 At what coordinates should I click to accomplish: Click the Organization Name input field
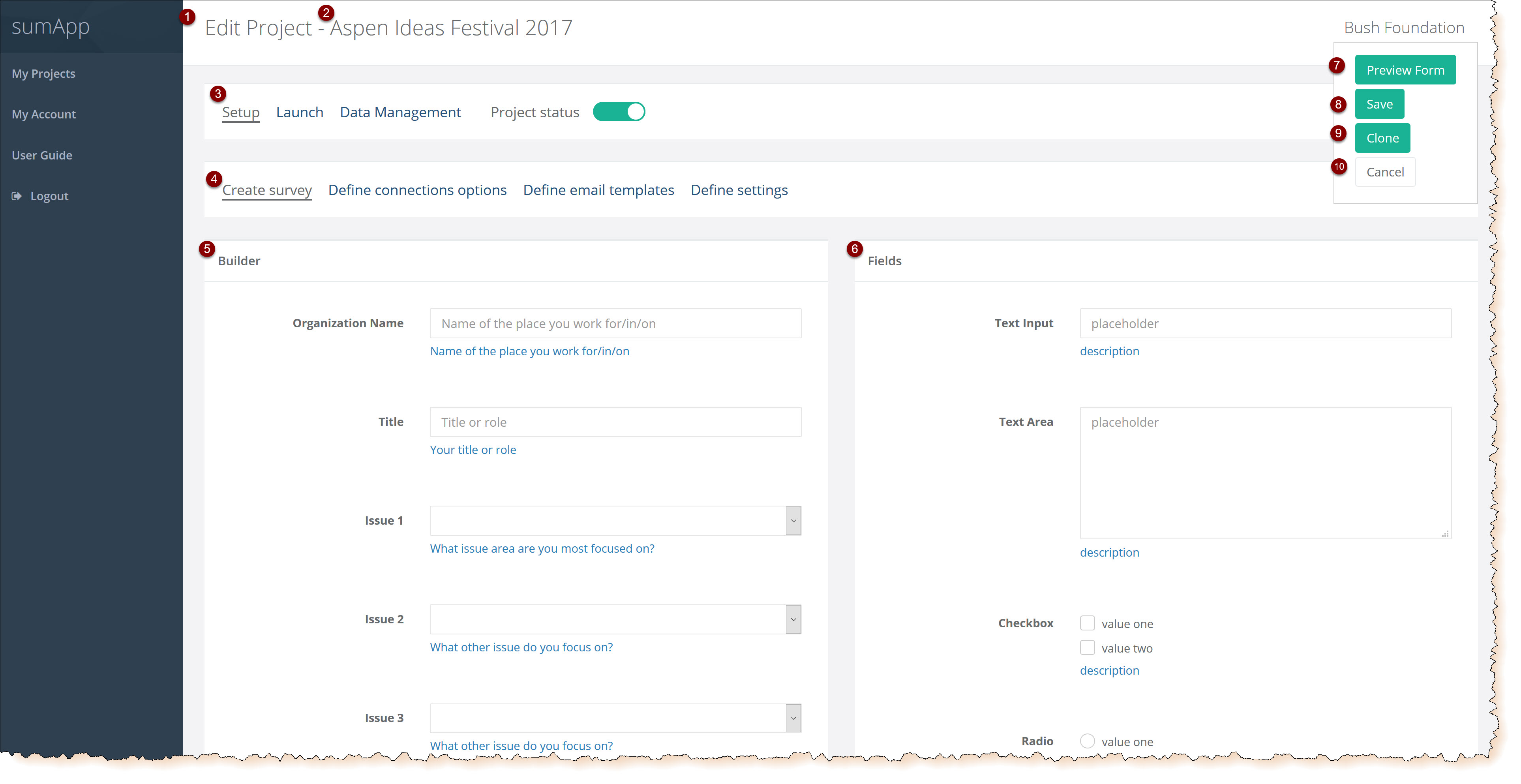click(615, 324)
